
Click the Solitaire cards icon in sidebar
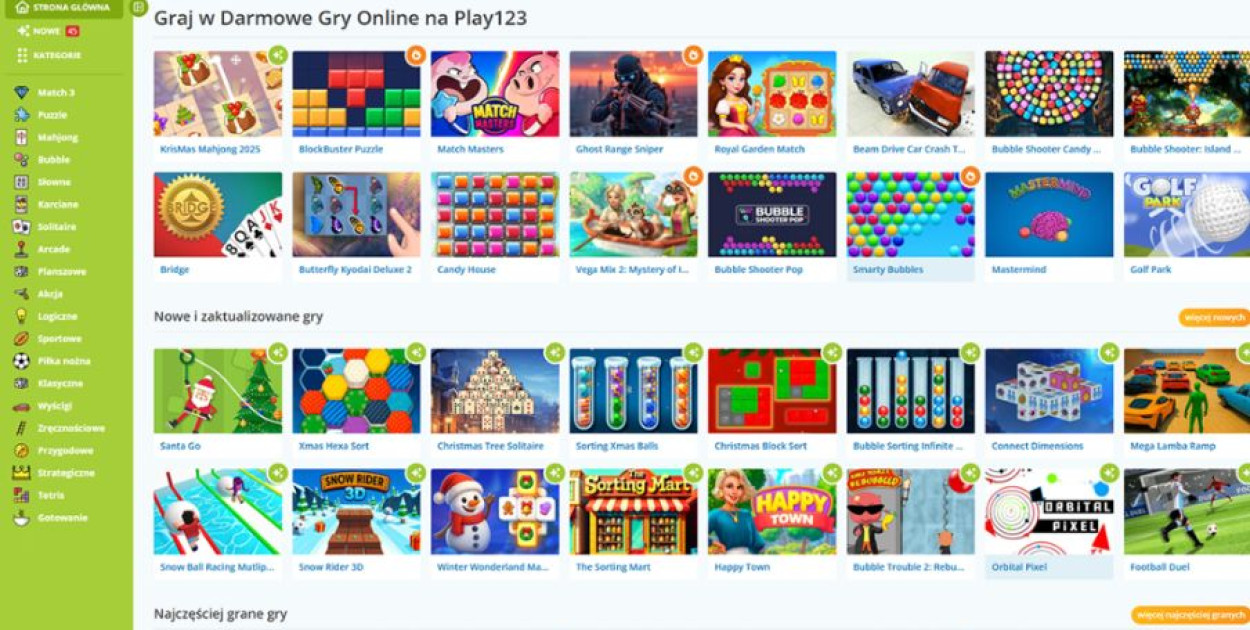[x=21, y=227]
